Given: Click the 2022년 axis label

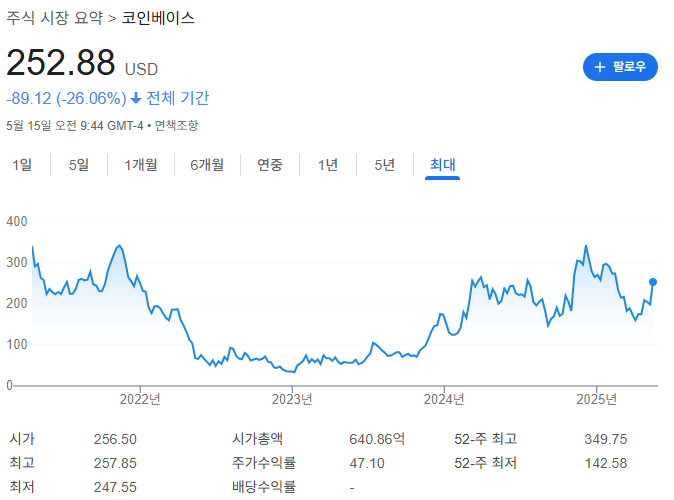Looking at the screenshot, I should coord(140,399).
